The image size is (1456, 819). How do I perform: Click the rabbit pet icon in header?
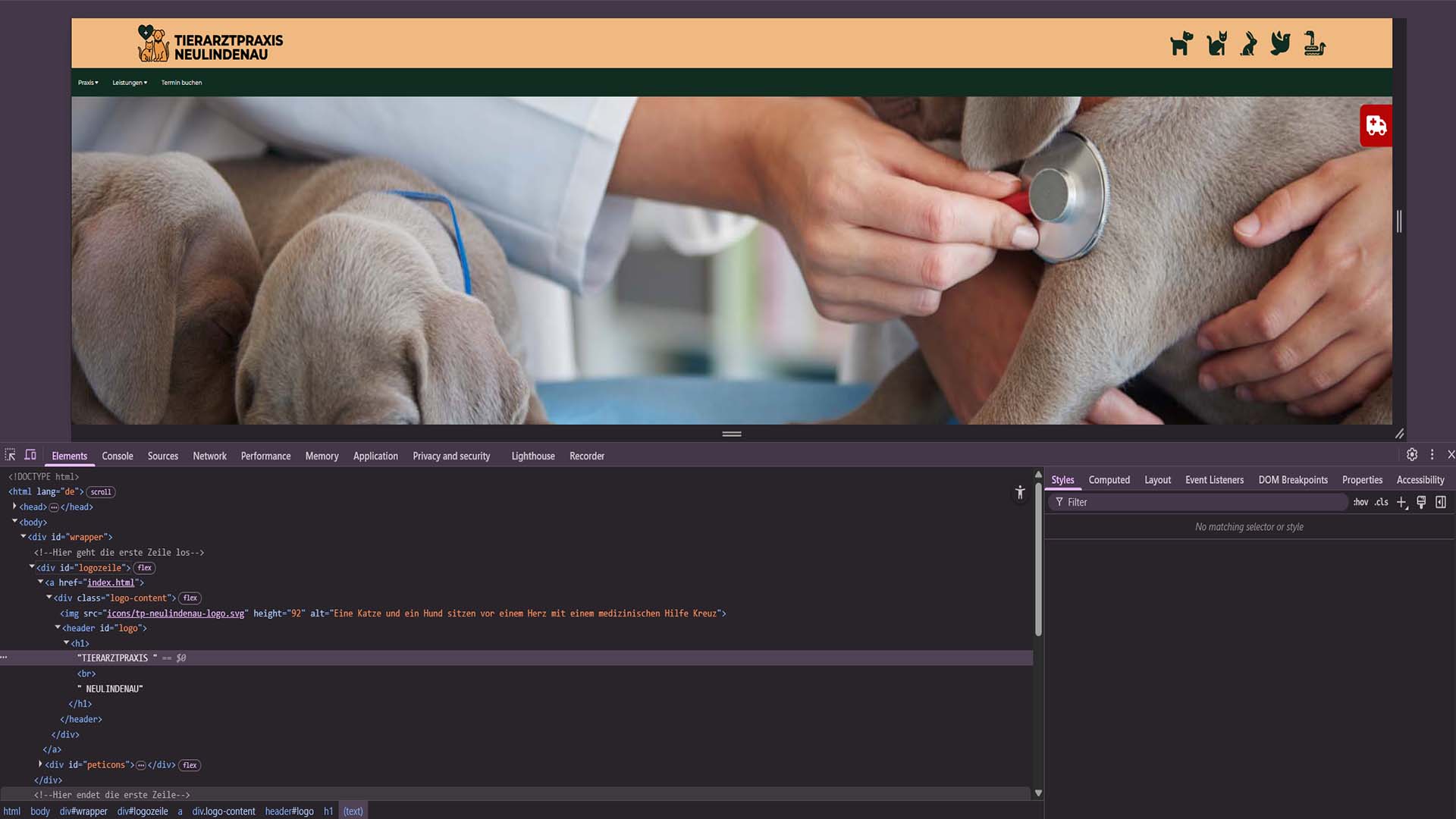[x=1248, y=44]
